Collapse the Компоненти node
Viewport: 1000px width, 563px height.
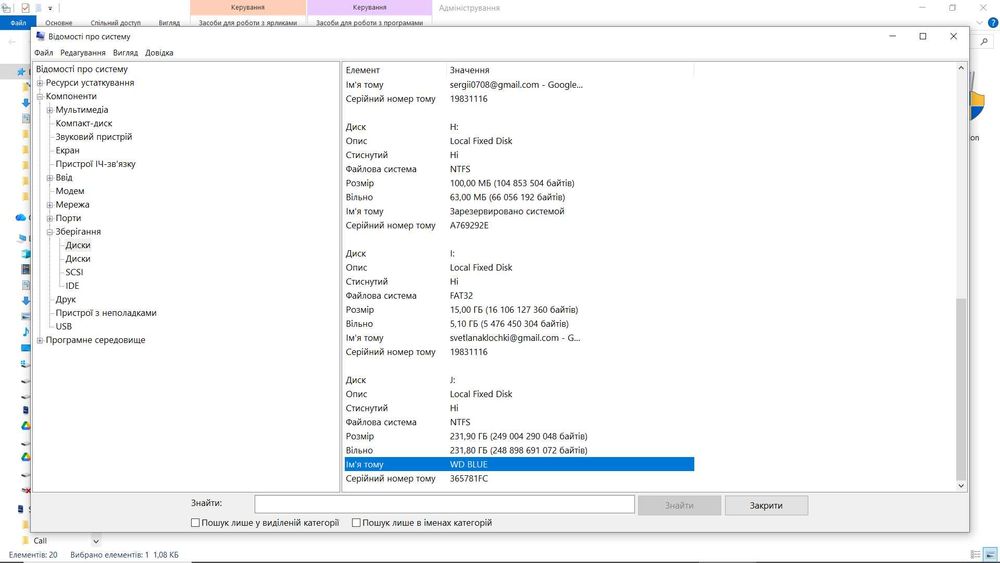[40, 96]
